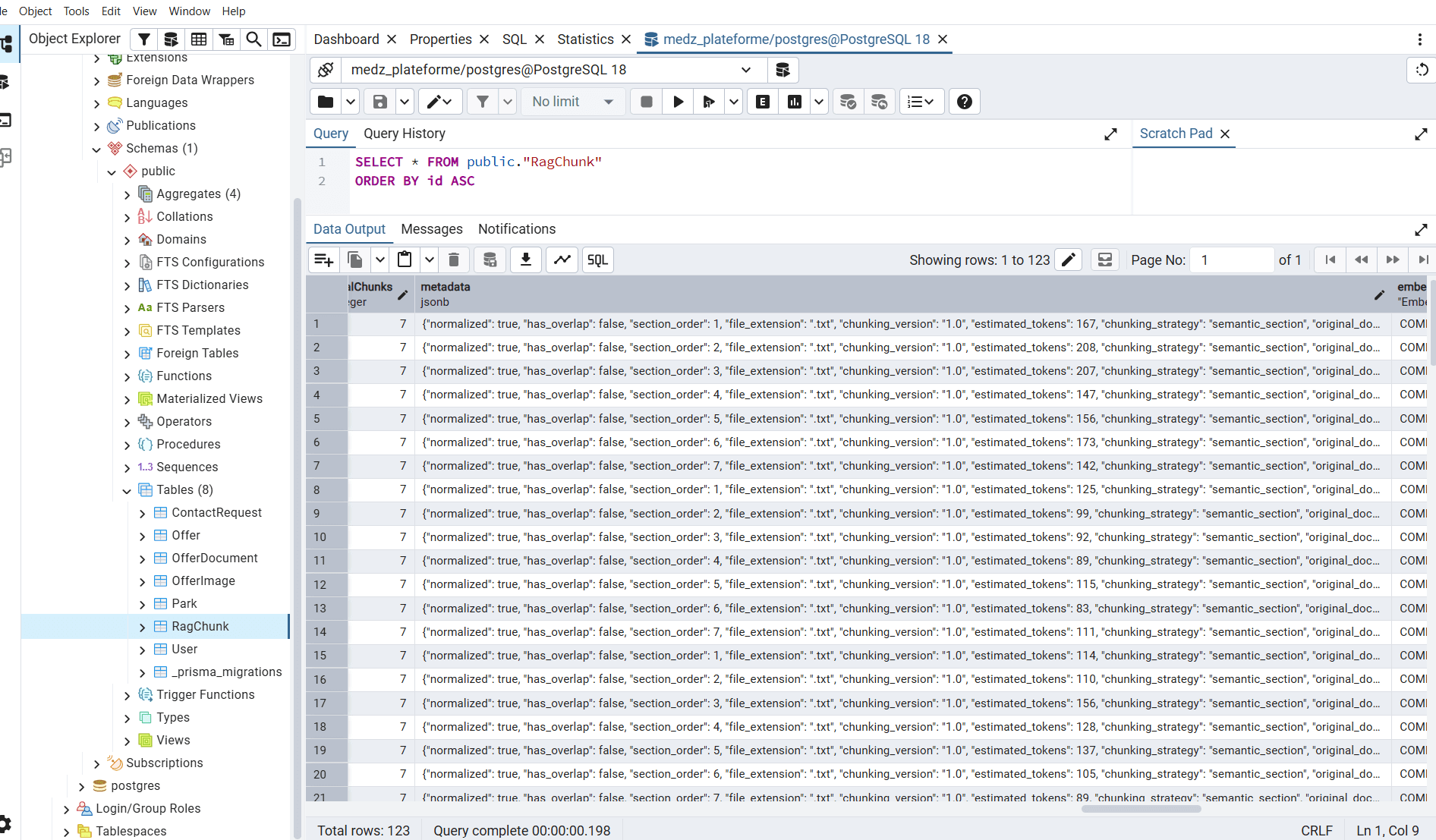
Task: Collapse the public schema node
Action: tap(112, 171)
